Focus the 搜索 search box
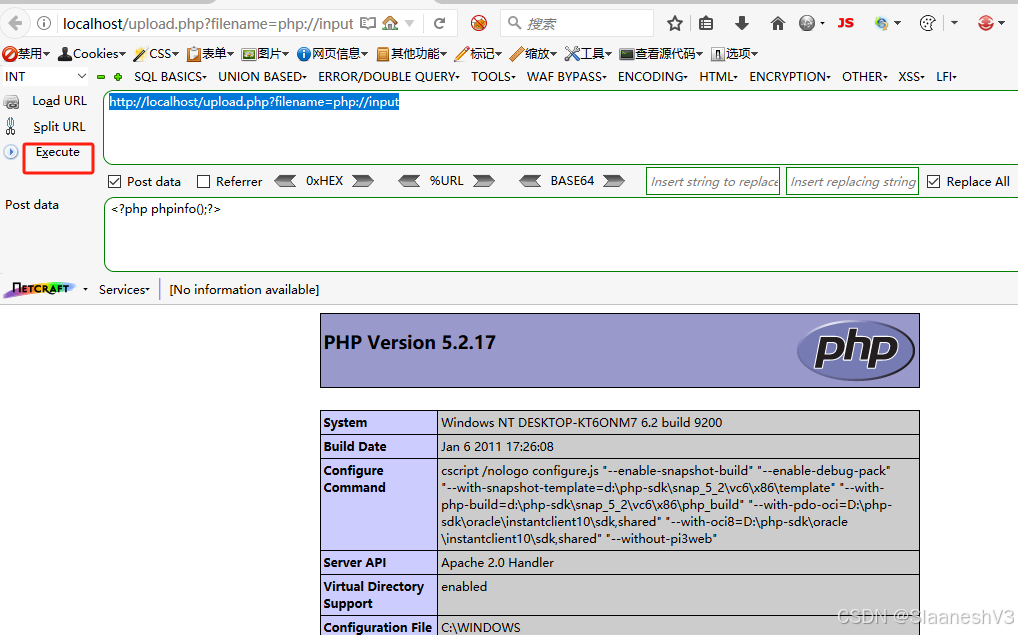Image resolution: width=1018 pixels, height=635 pixels. pyautogui.click(x=577, y=24)
